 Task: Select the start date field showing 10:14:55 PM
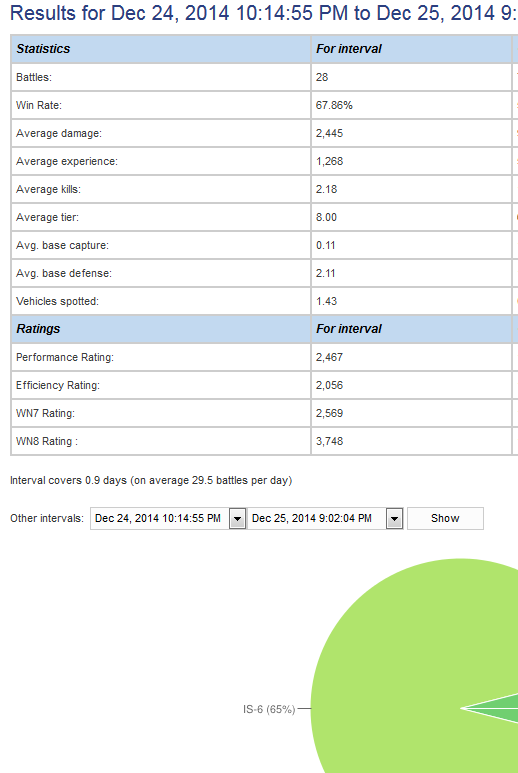pos(160,519)
